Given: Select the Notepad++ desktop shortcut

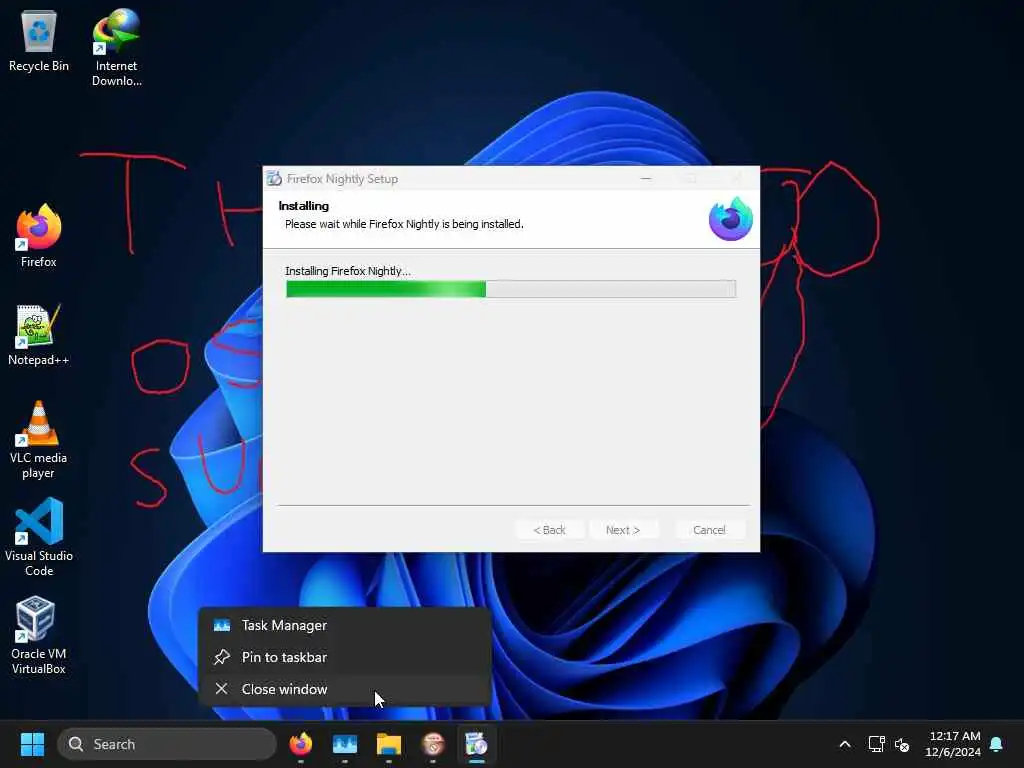Looking at the screenshot, I should coord(39,334).
